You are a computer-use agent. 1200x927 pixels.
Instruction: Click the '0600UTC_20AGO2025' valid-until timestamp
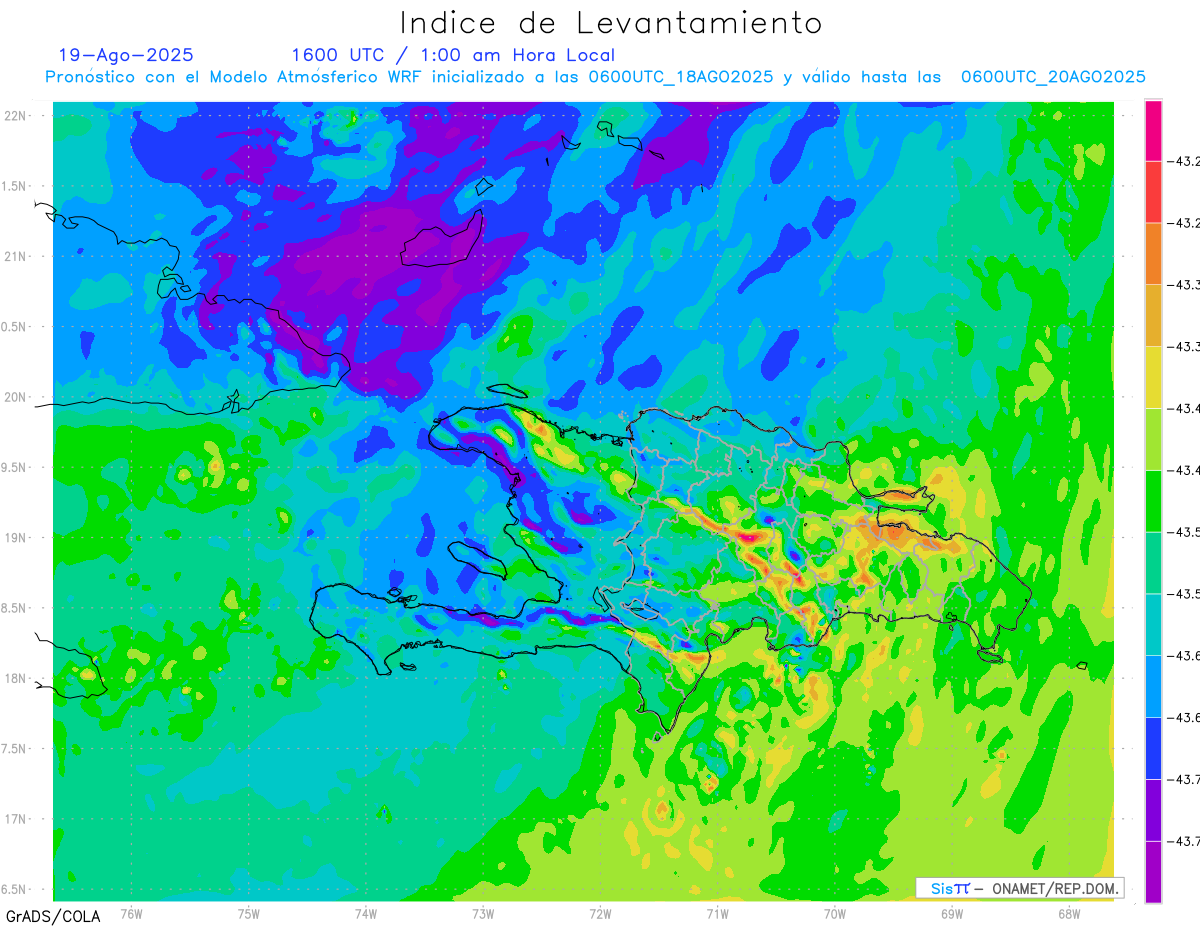(1053, 77)
